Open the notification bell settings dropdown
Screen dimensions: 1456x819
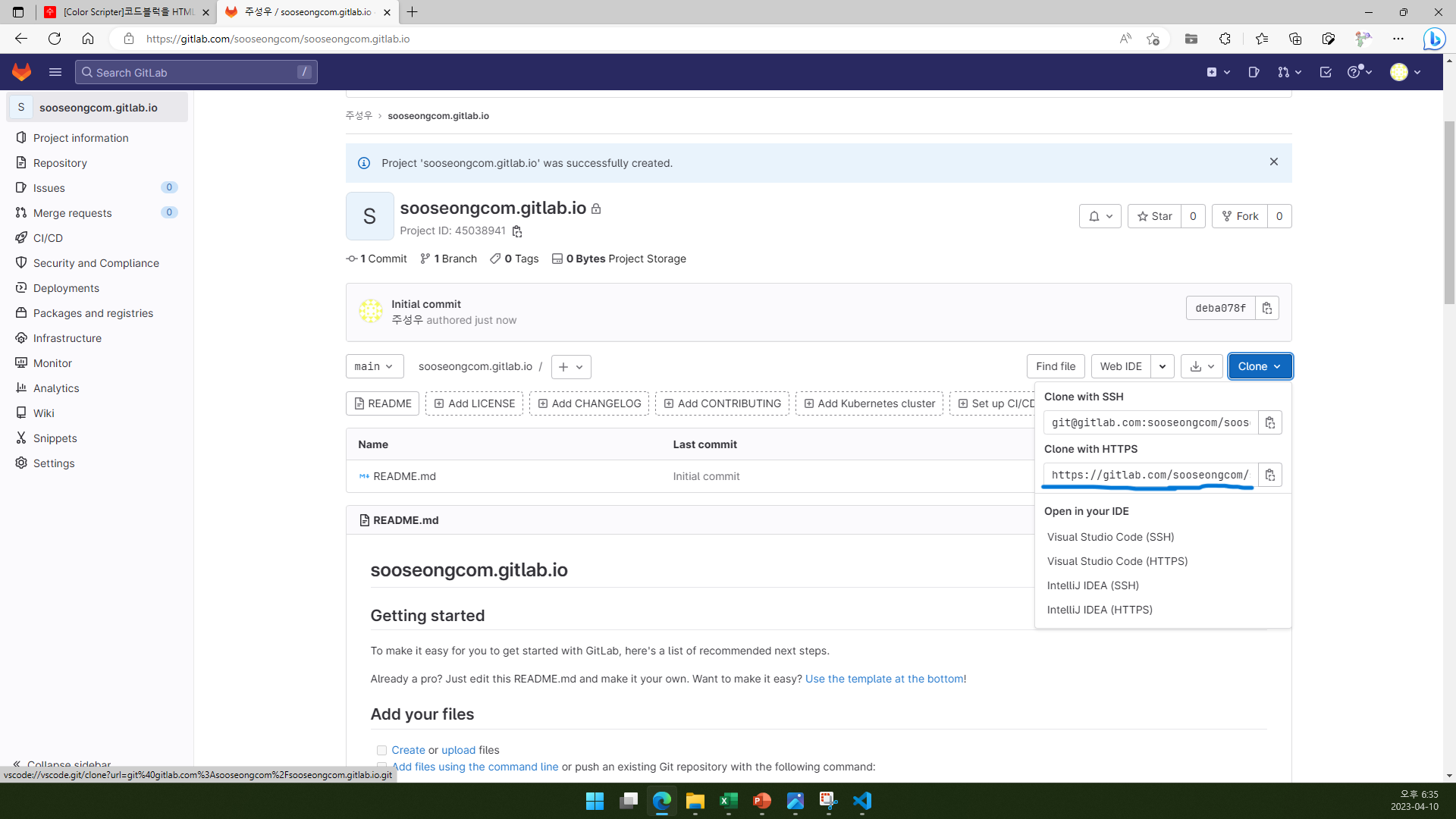(1100, 216)
